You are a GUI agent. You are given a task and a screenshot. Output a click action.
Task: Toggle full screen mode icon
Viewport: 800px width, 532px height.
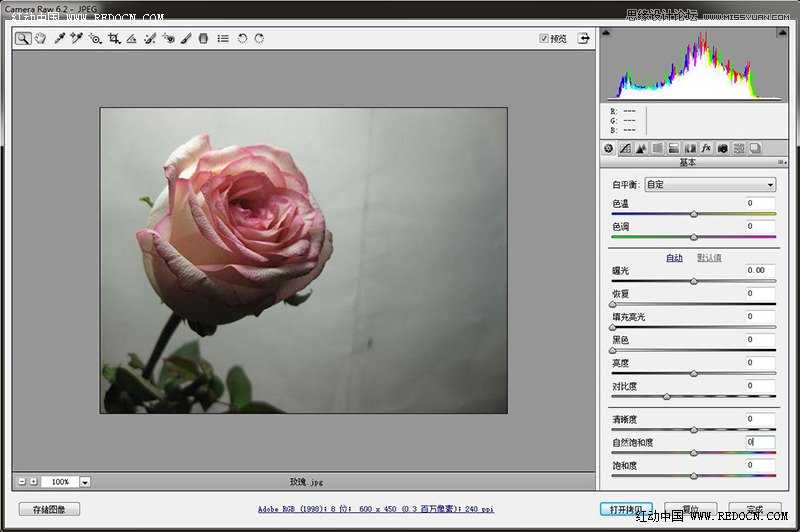584,38
